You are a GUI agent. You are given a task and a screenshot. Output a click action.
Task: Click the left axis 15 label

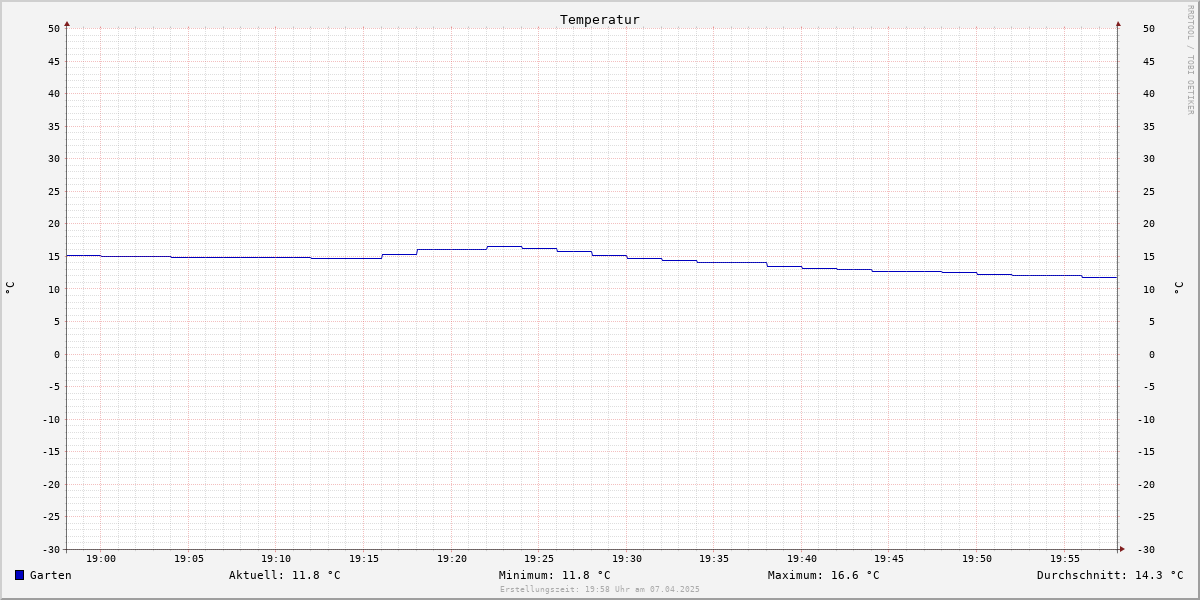tap(54, 257)
